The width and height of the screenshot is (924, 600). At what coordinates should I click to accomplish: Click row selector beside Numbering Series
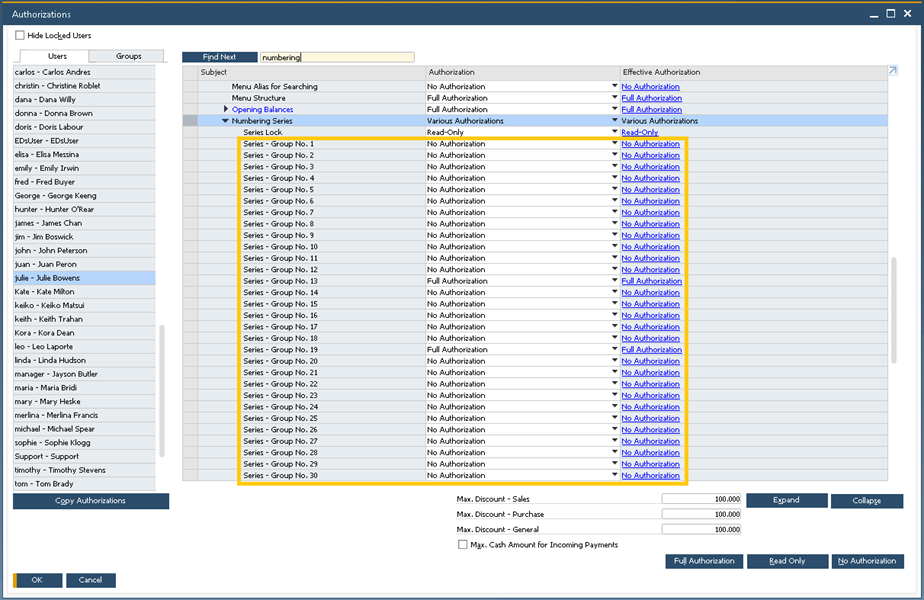click(190, 121)
